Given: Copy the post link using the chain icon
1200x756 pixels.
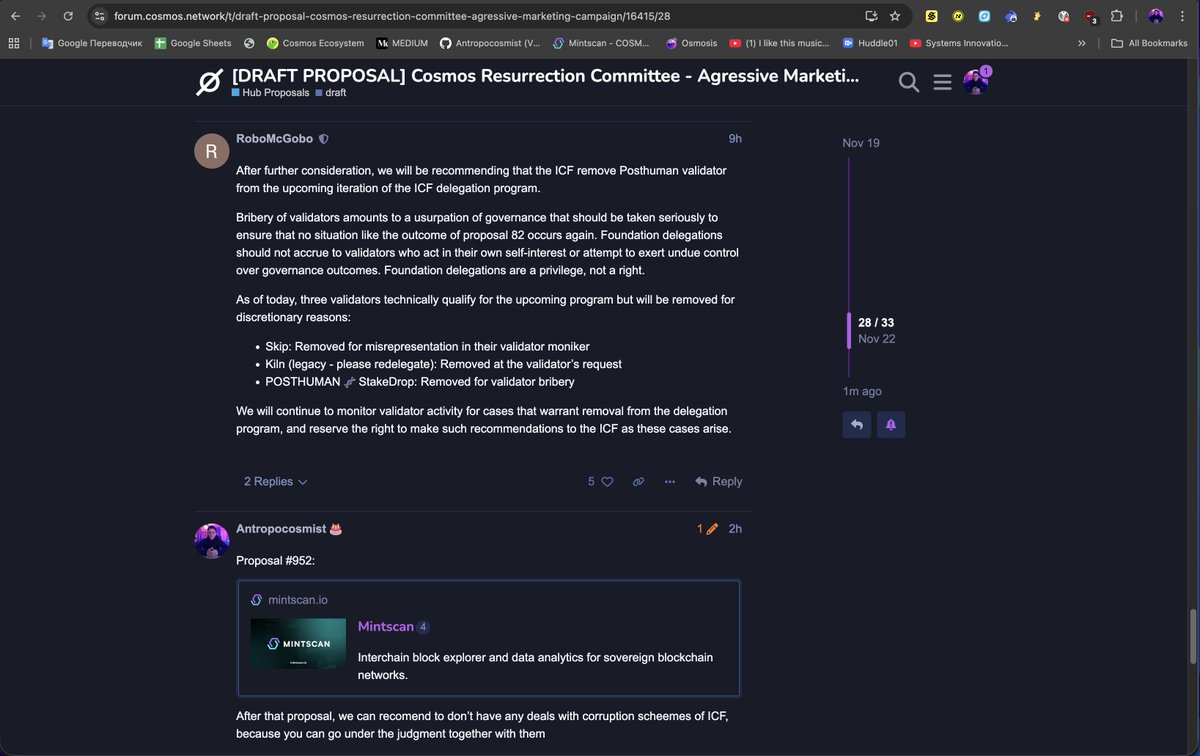Looking at the screenshot, I should [638, 481].
